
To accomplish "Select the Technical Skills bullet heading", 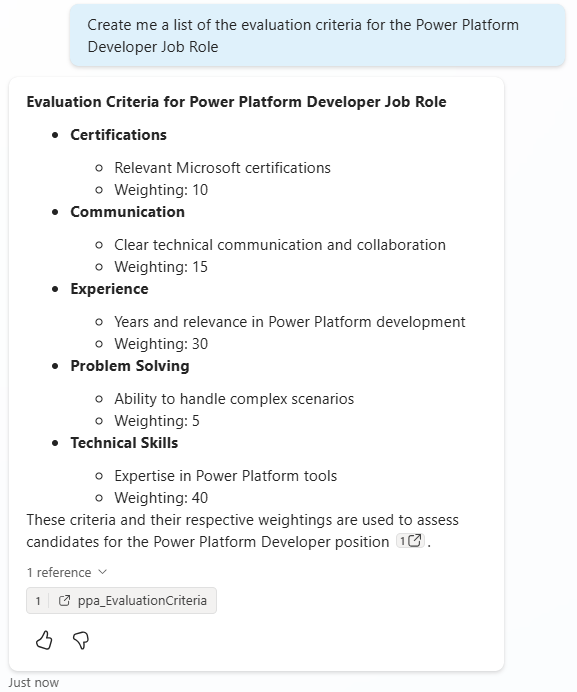I will click(124, 443).
